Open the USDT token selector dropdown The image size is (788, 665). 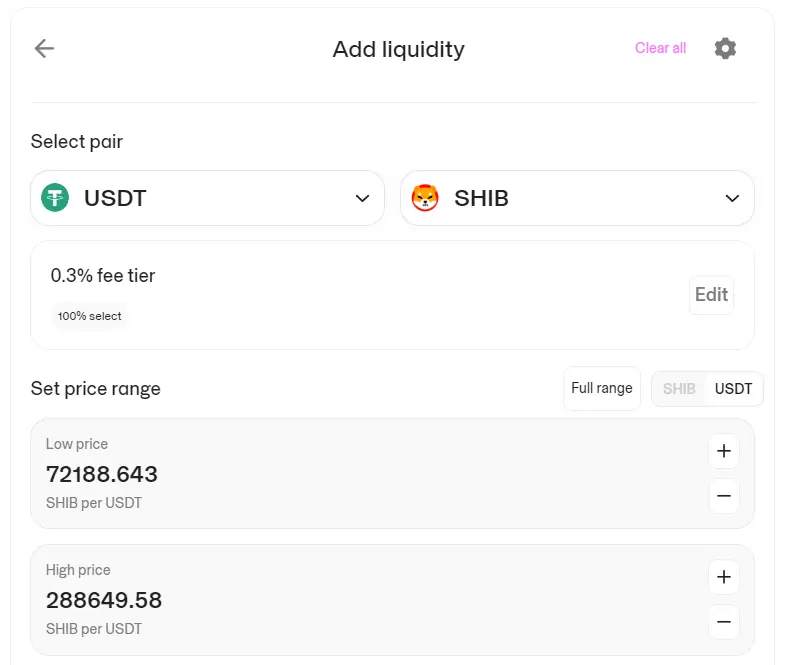pos(208,198)
